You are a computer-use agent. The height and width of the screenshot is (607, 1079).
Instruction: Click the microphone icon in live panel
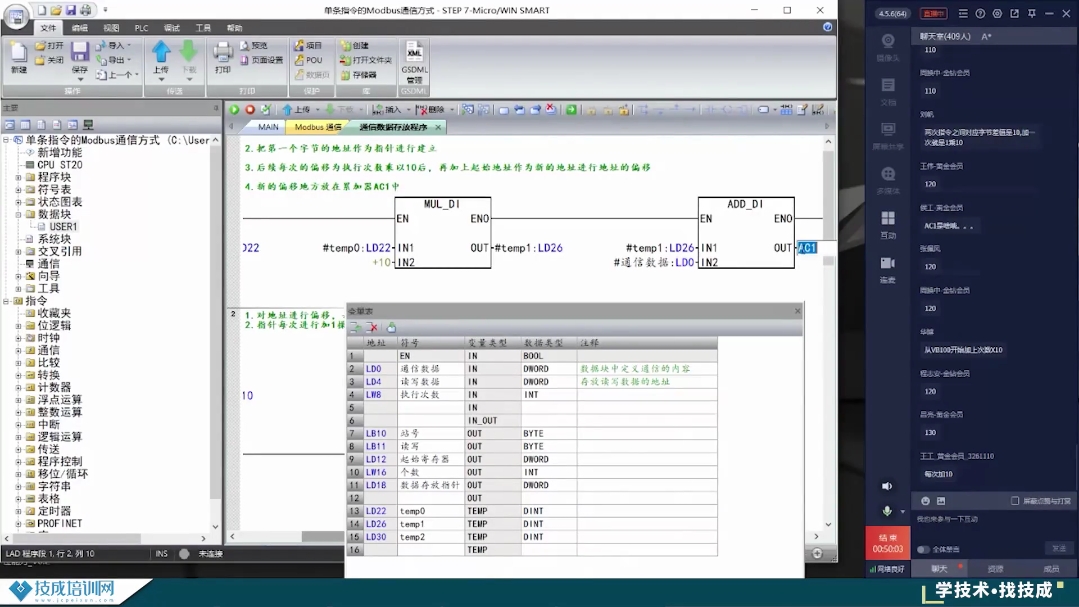tap(887, 511)
